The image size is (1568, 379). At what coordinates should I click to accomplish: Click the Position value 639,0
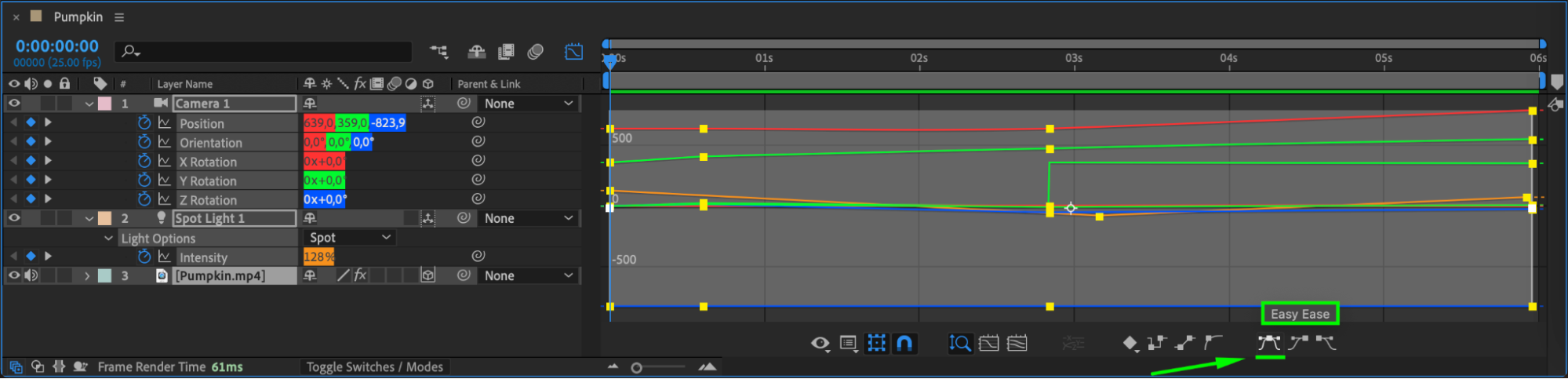click(318, 122)
